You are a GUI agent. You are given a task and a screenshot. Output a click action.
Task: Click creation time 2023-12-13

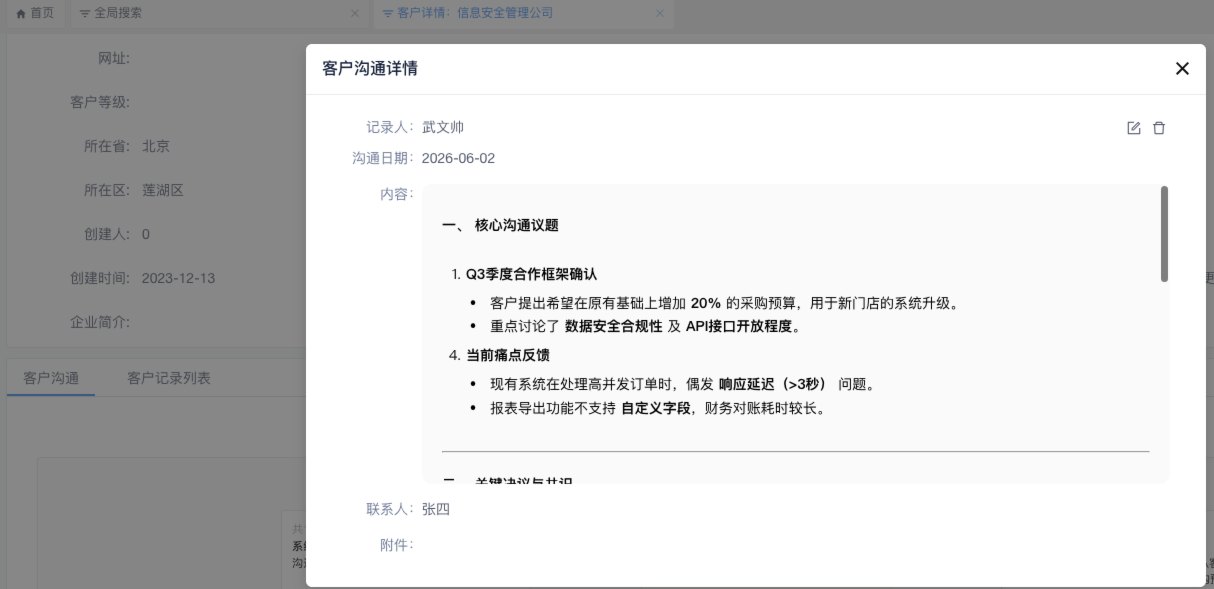(x=178, y=278)
